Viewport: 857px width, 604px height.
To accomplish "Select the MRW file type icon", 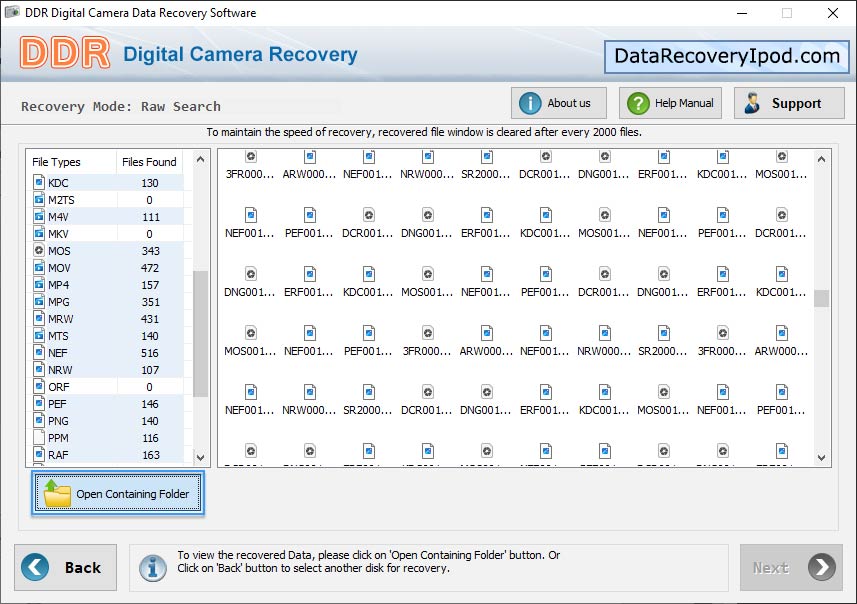I will [x=39, y=318].
